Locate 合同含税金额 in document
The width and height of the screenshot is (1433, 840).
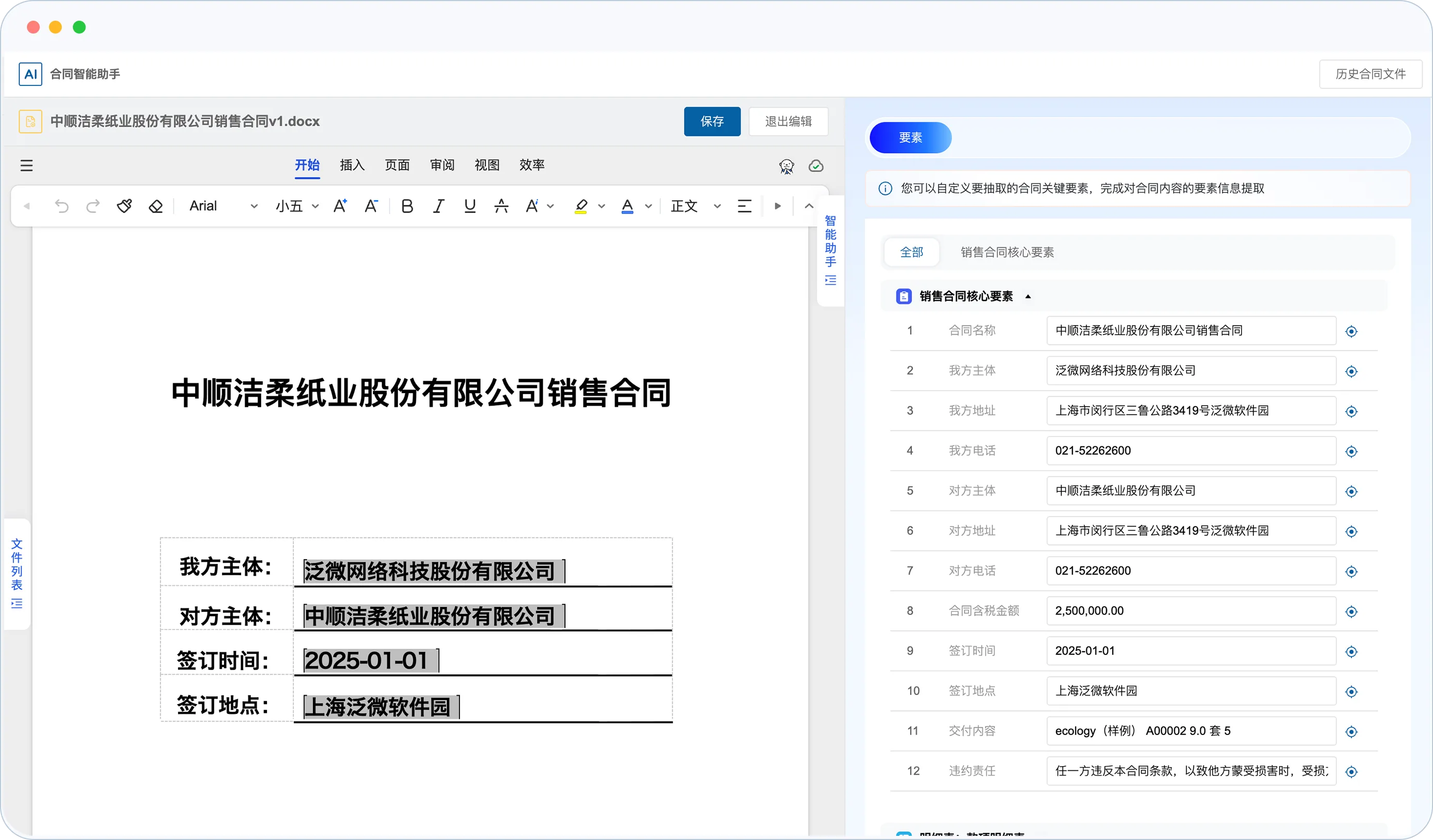tap(1351, 612)
